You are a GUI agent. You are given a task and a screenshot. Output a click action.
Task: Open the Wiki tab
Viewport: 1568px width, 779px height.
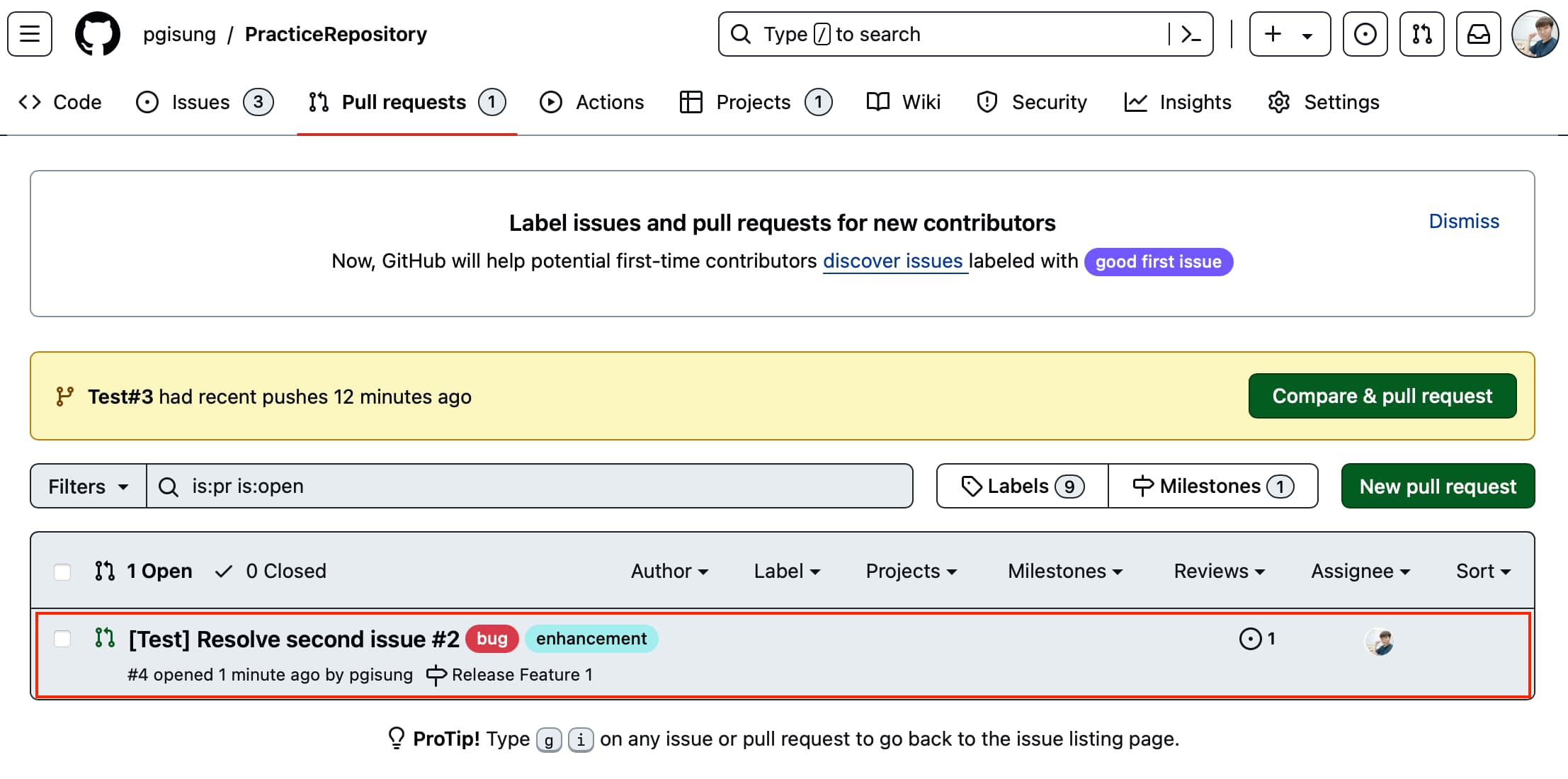point(904,102)
